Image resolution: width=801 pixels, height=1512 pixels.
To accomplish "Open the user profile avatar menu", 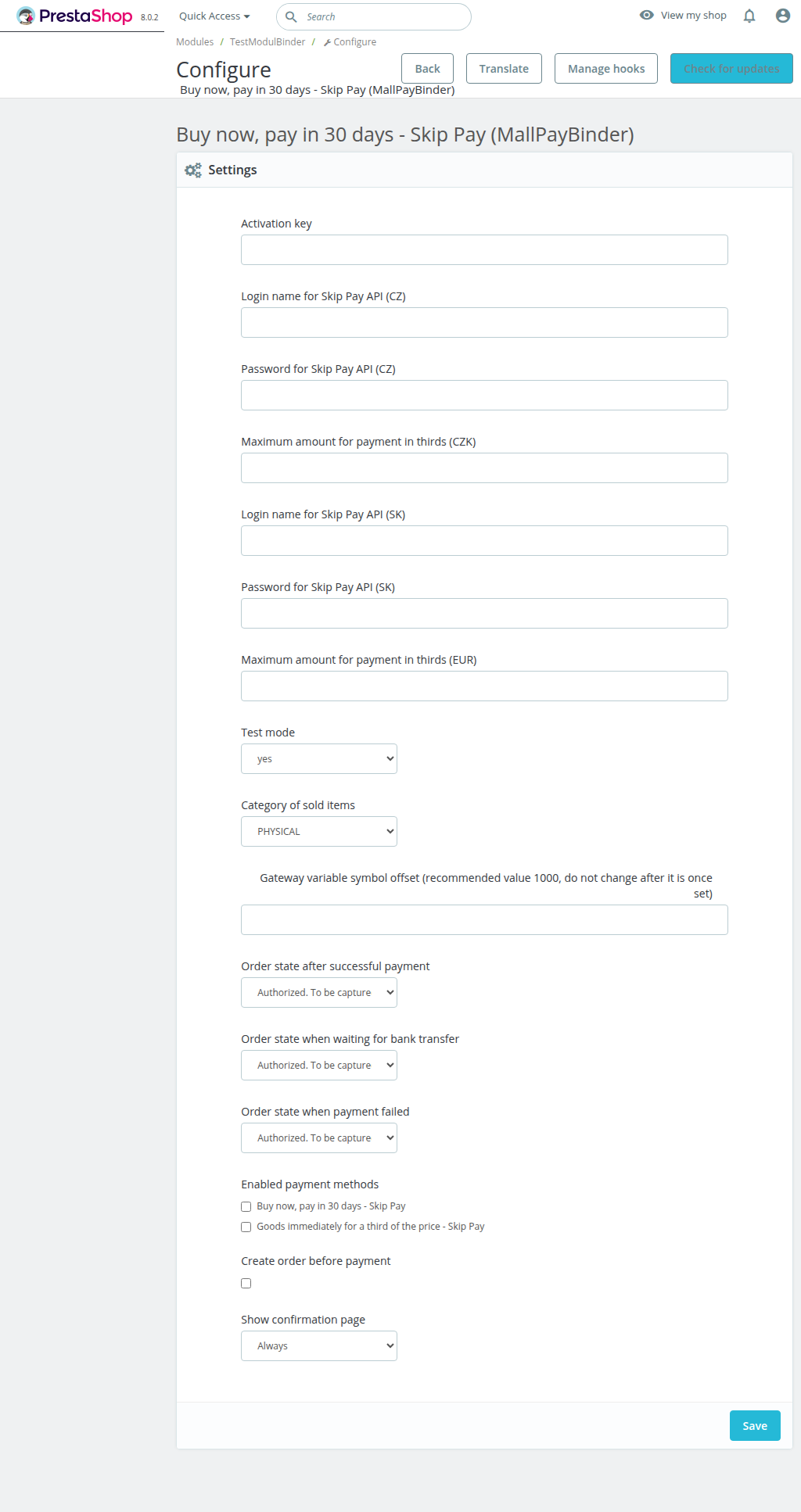I will pyautogui.click(x=782, y=16).
